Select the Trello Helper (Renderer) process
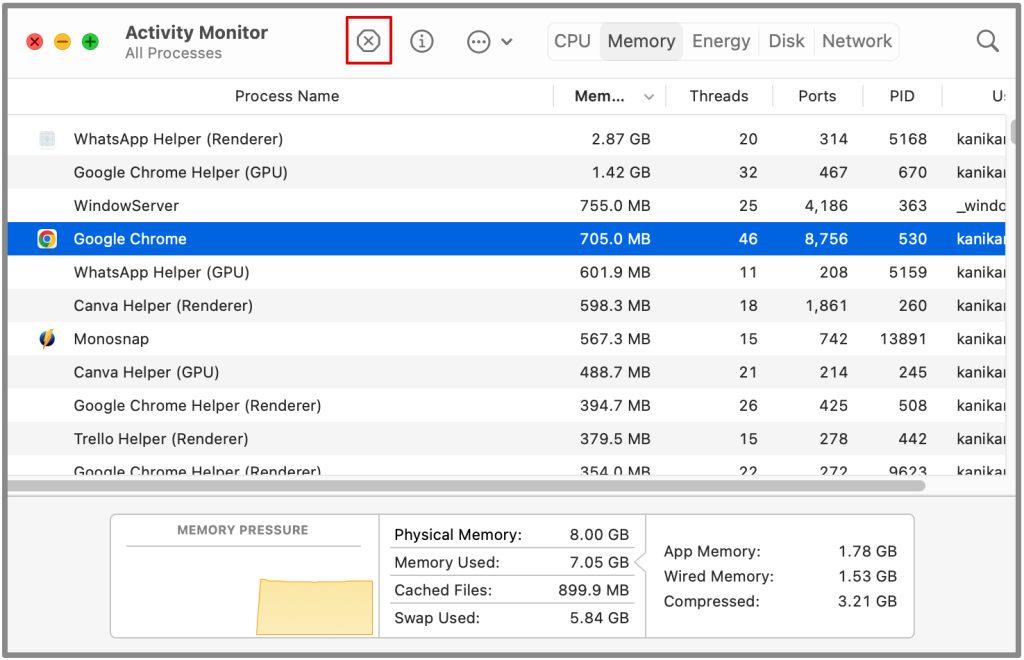The image size is (1024, 660). click(x=161, y=439)
